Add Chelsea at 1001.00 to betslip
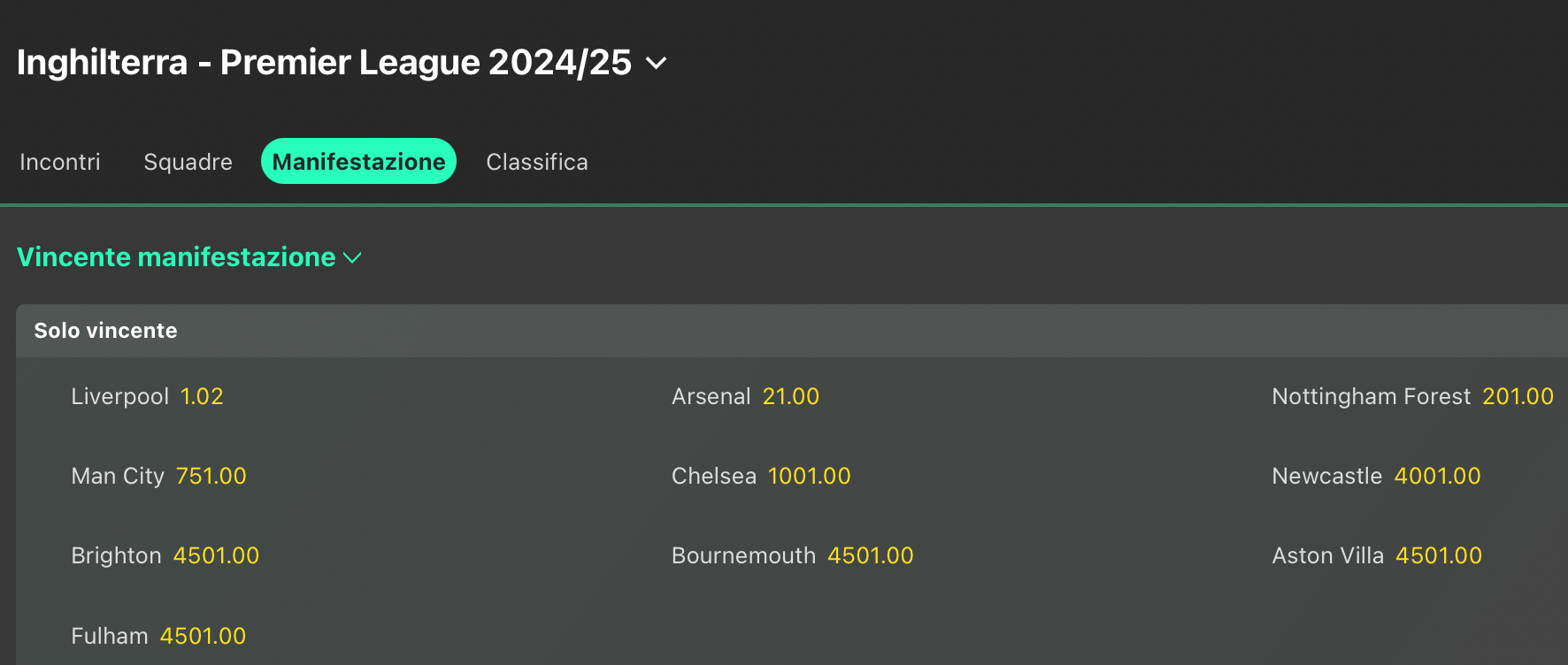This screenshot has height=665, width=1568. (809, 476)
